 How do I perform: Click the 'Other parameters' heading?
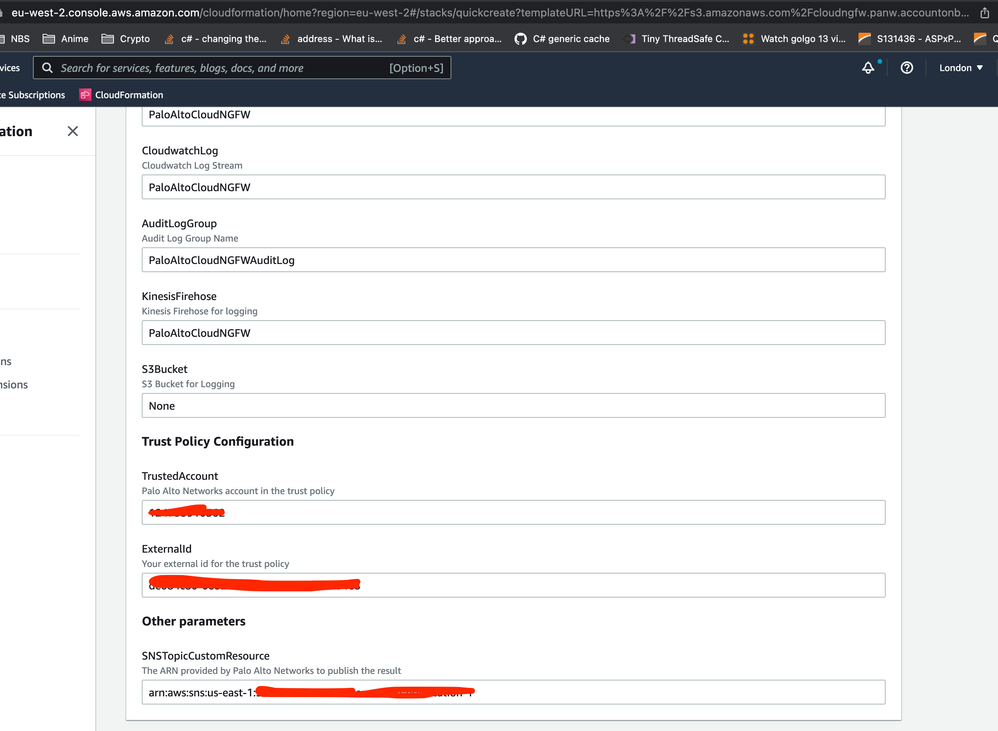pyautogui.click(x=193, y=622)
